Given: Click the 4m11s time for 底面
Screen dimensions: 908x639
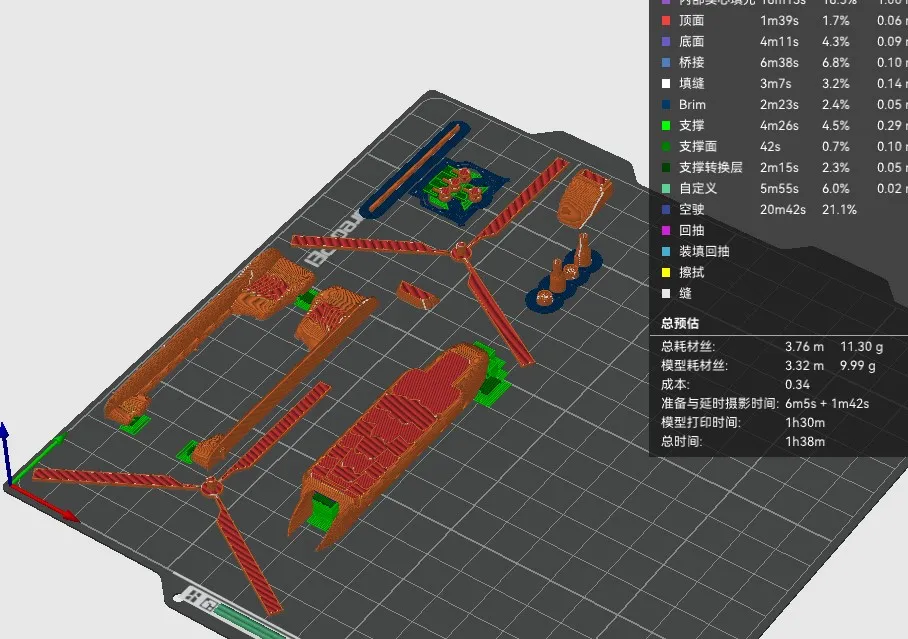Looking at the screenshot, I should point(779,41).
